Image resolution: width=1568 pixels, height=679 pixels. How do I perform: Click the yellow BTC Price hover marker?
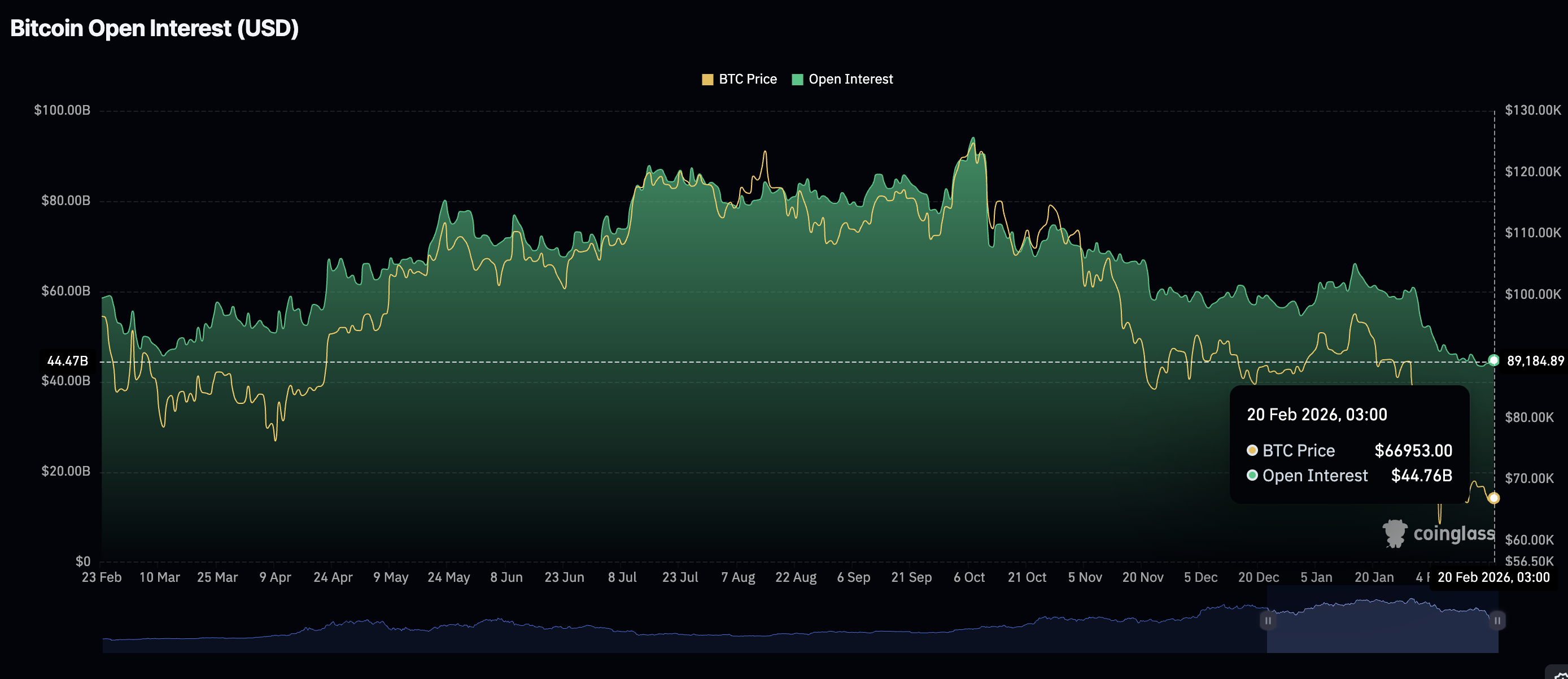(x=1493, y=498)
